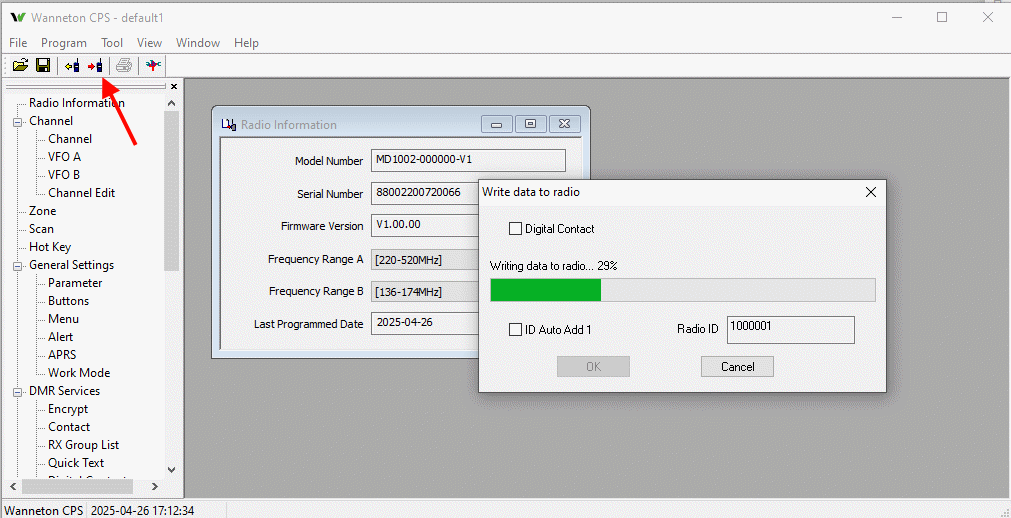
Task: Click the Radio ID input field
Action: (x=791, y=330)
